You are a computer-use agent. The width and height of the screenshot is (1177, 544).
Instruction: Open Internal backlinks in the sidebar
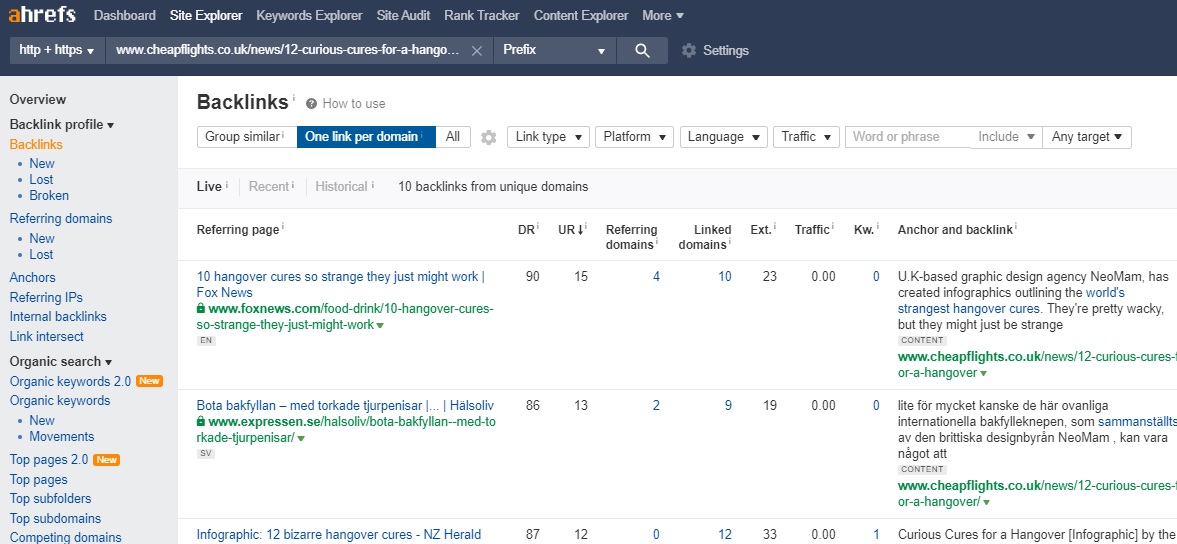[58, 317]
